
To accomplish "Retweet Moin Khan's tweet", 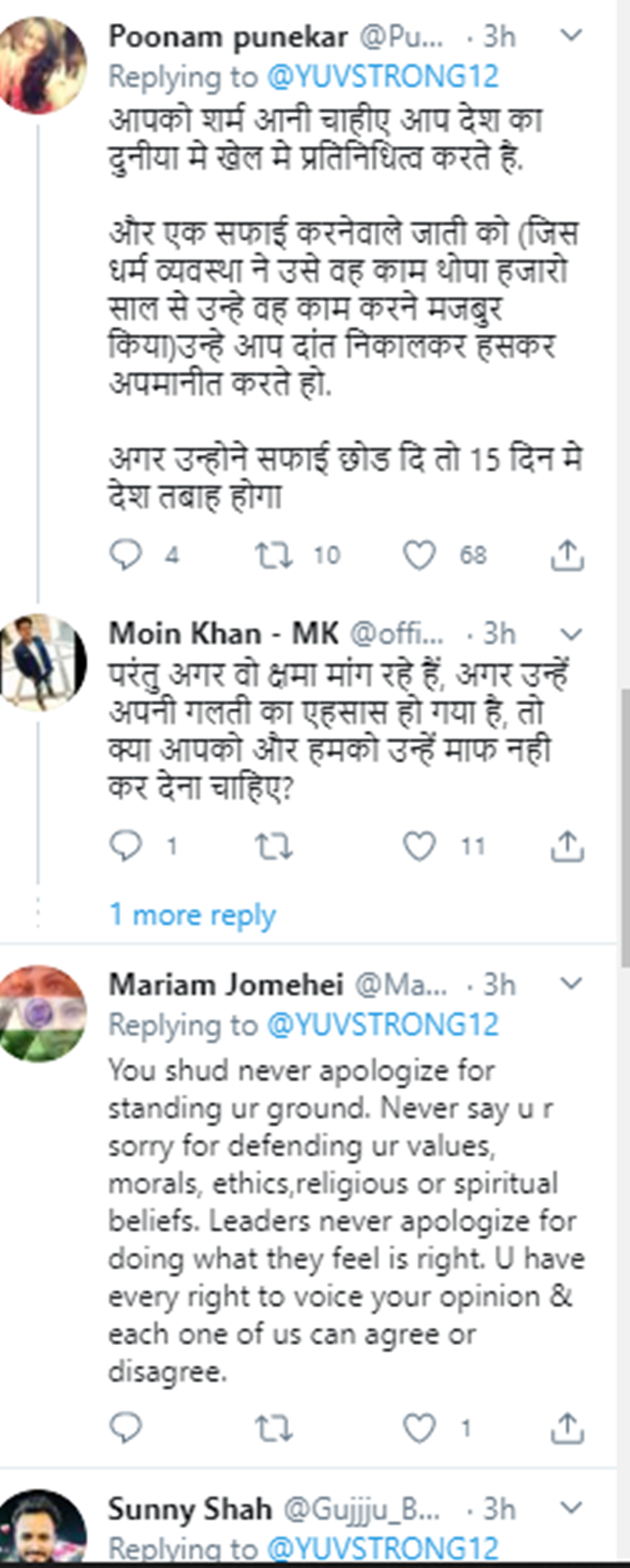I will (273, 846).
